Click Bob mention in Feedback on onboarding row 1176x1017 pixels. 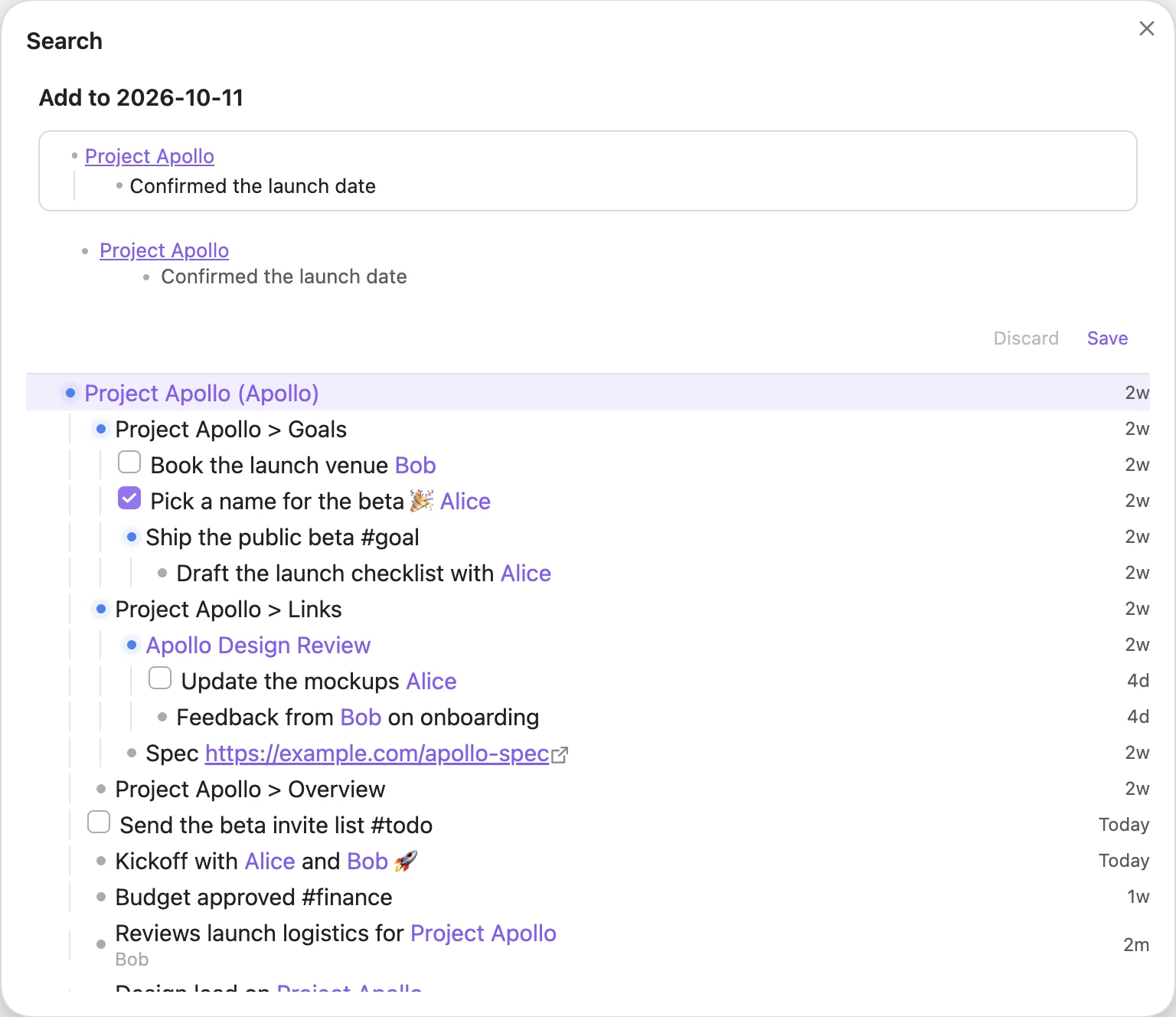pos(361,718)
